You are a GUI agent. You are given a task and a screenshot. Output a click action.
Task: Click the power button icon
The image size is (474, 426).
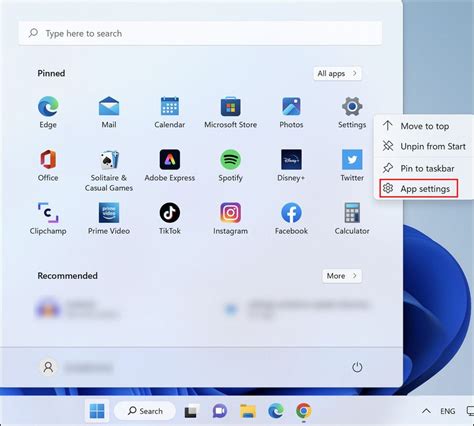coord(357,367)
